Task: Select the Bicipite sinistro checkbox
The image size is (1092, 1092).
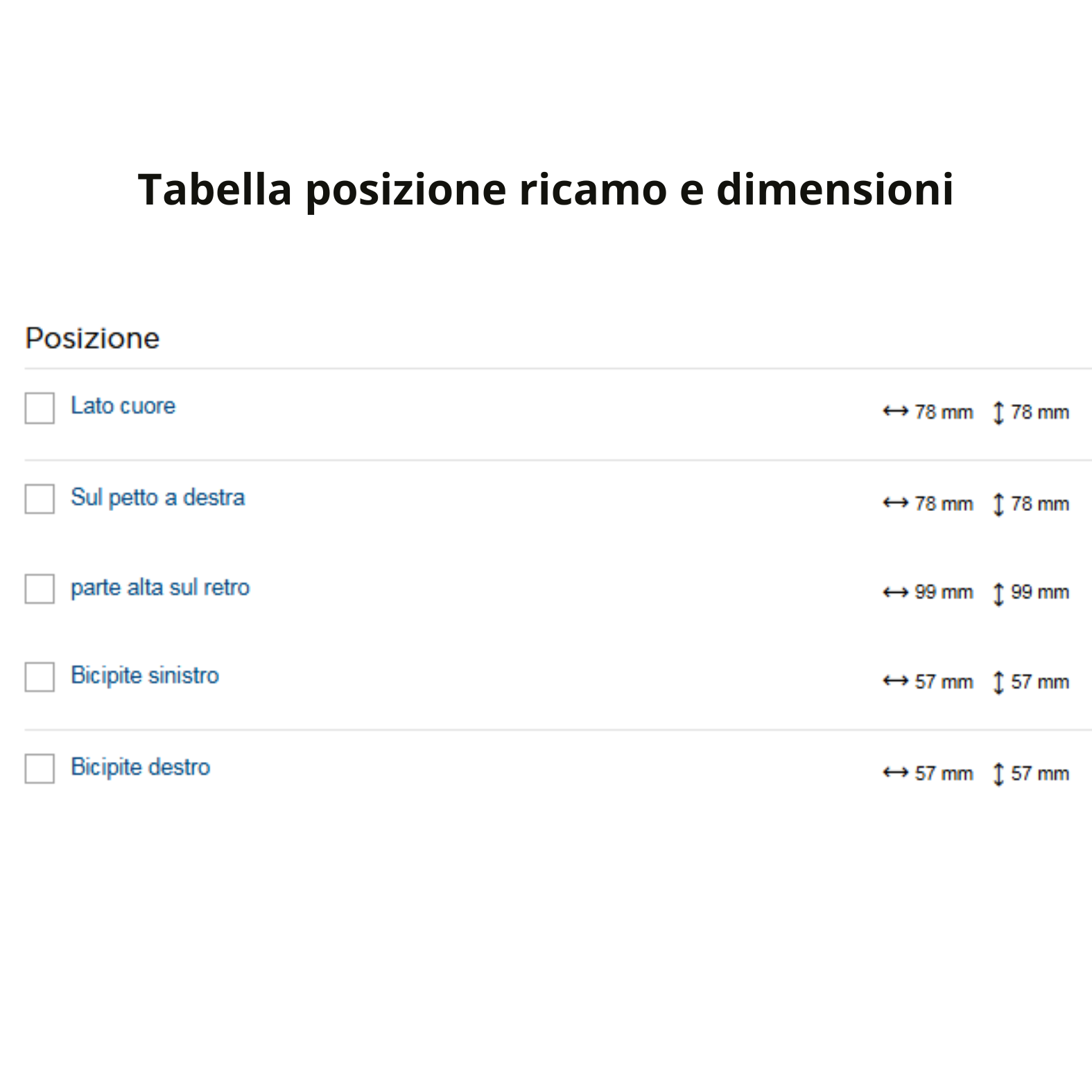Action: pyautogui.click(x=40, y=677)
